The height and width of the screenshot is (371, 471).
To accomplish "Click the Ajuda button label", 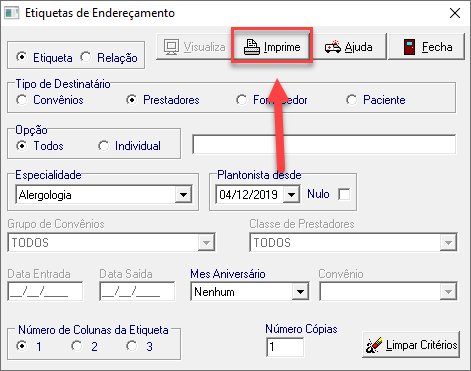I will pos(358,47).
